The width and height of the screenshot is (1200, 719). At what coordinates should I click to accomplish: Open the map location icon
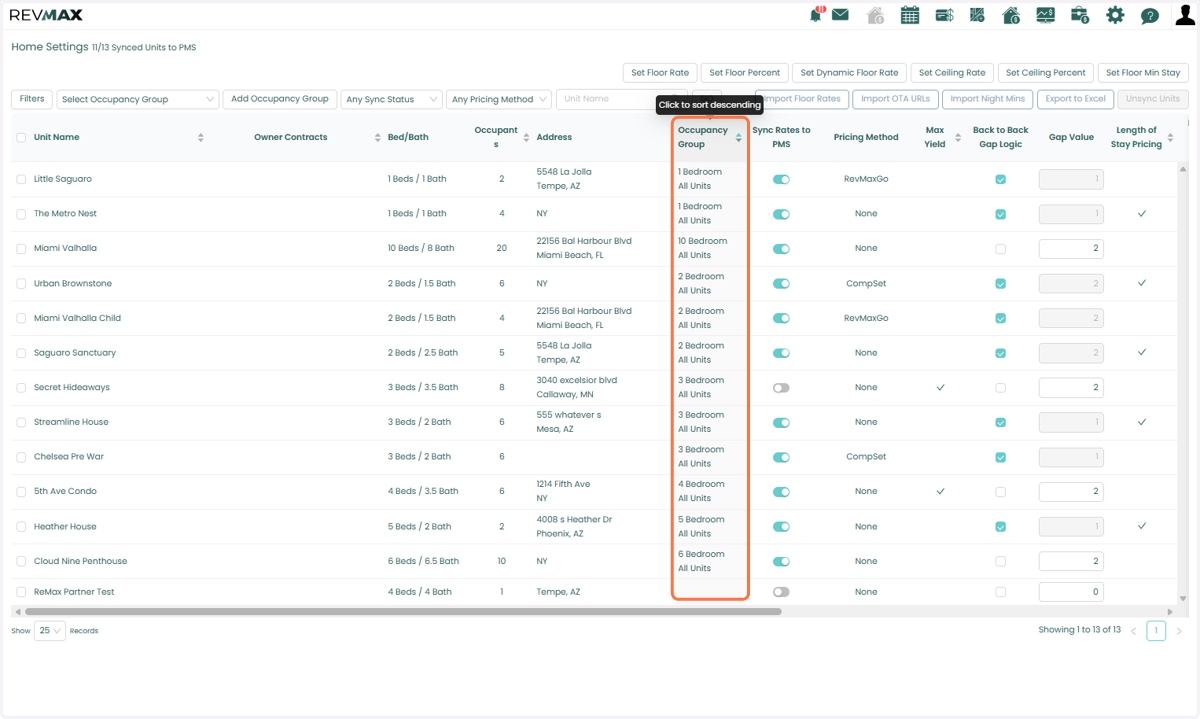point(978,15)
